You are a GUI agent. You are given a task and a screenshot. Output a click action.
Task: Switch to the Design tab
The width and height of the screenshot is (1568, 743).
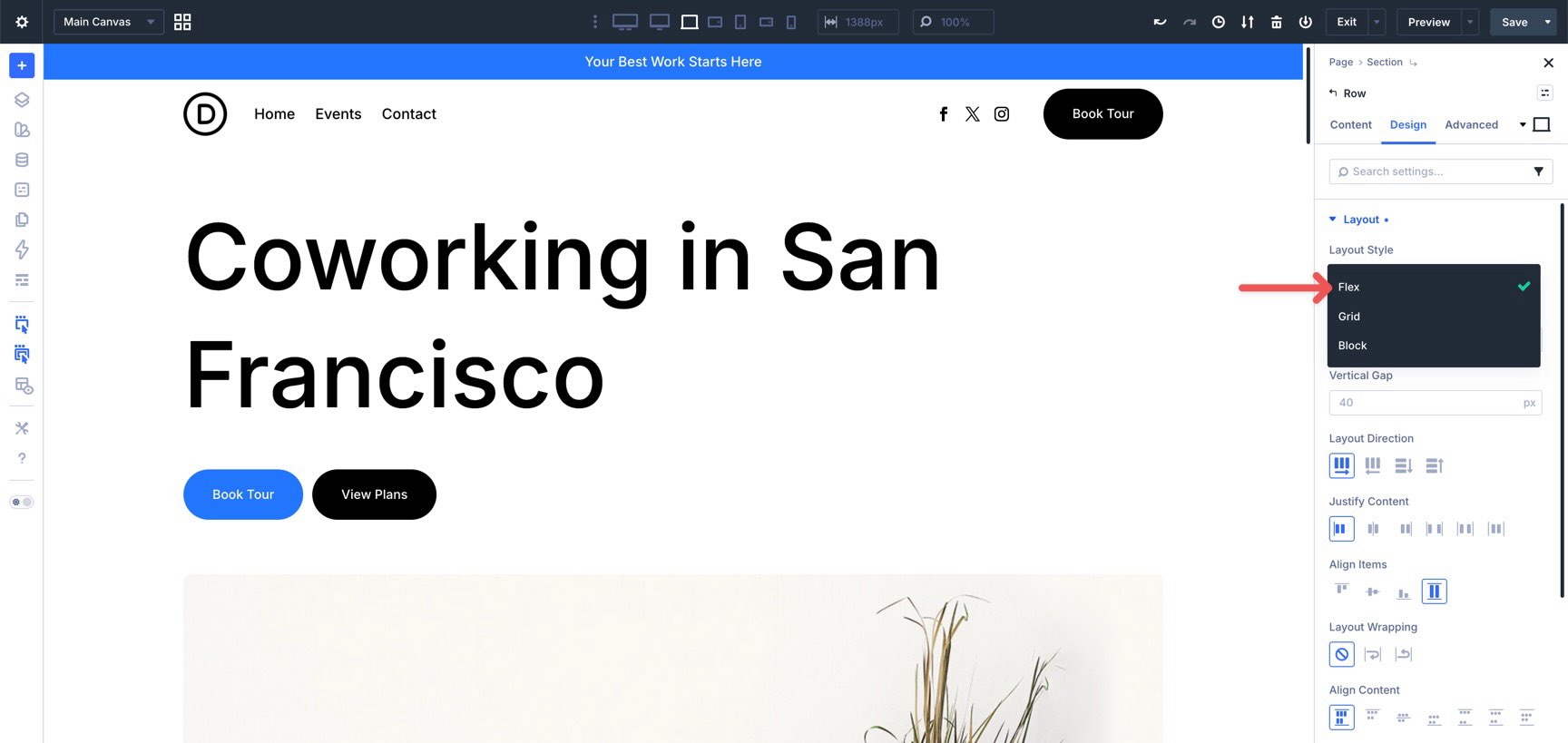[1408, 125]
